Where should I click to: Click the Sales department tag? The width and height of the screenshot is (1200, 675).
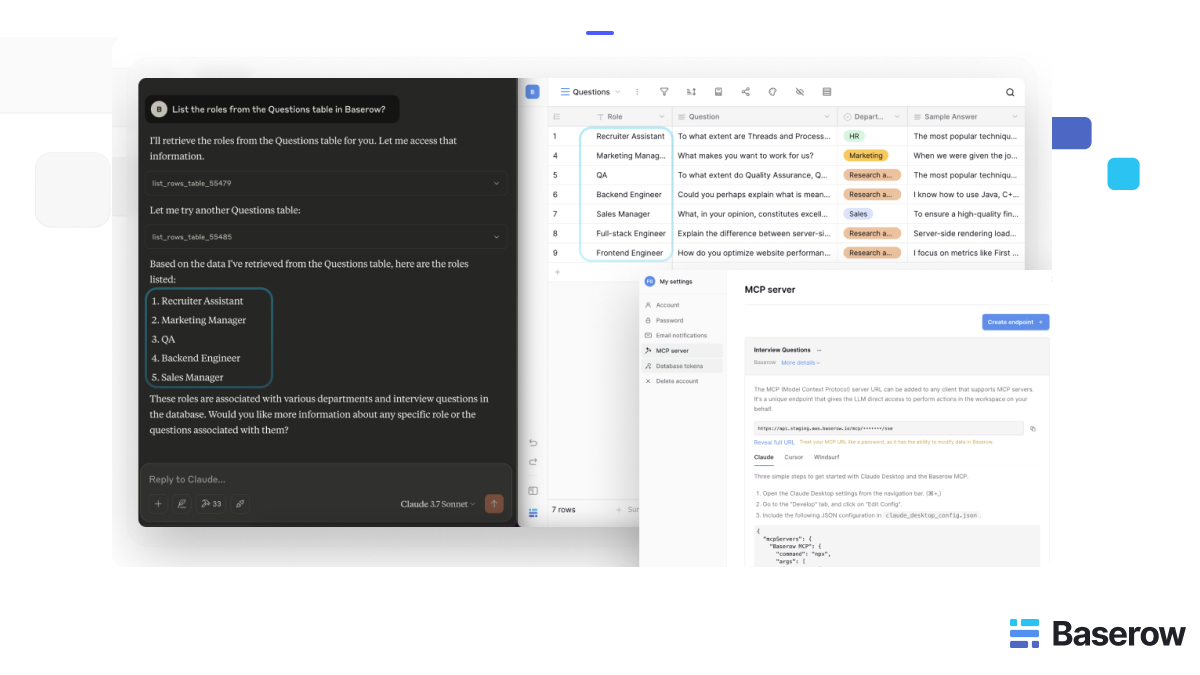858,214
